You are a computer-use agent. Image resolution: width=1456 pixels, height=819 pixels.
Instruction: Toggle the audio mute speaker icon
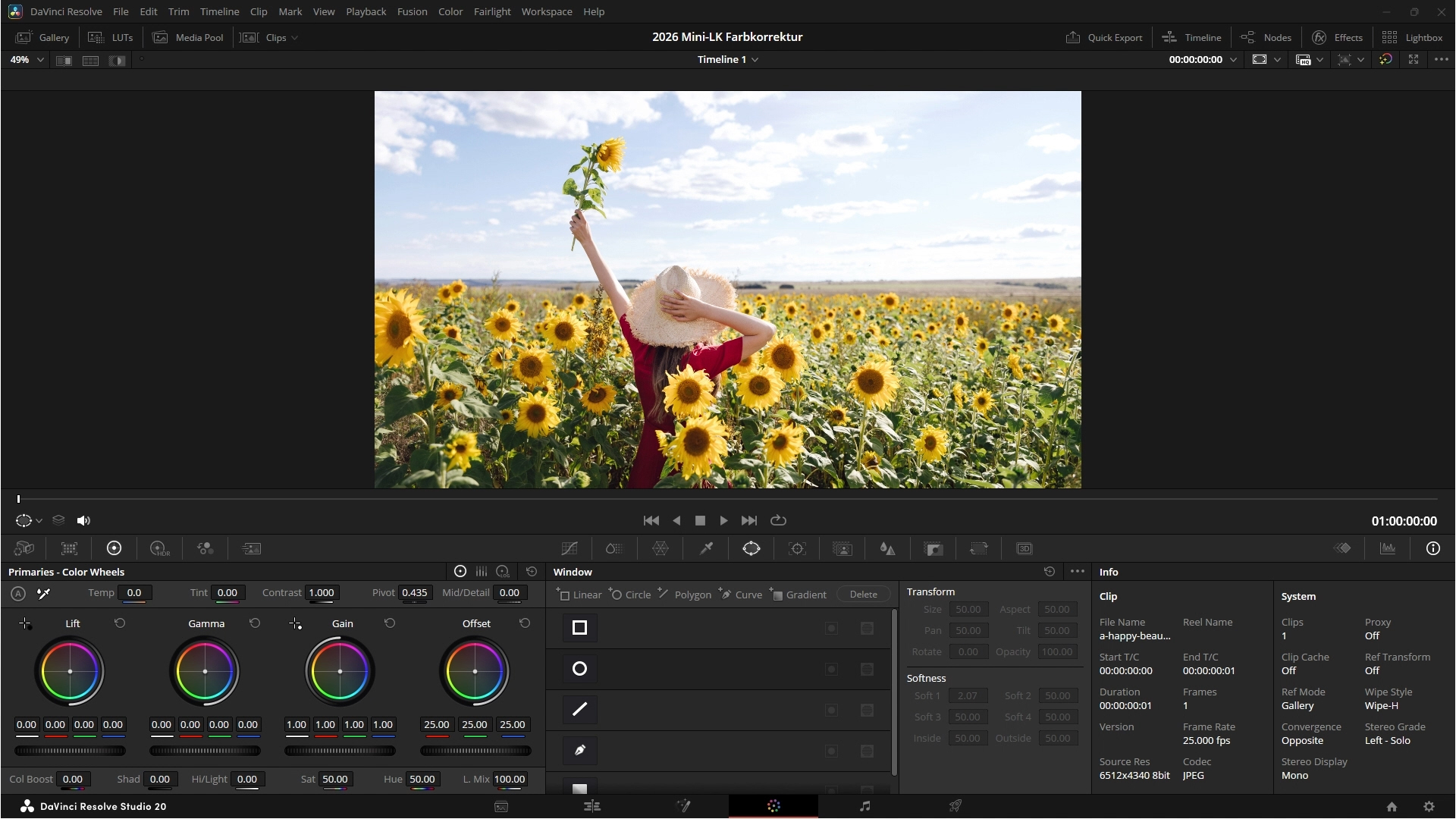[x=83, y=520]
